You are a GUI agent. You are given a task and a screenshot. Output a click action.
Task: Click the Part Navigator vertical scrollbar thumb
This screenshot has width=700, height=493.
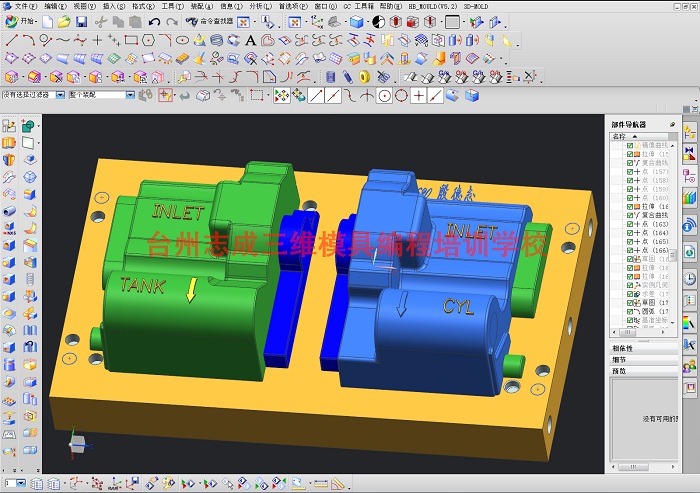coord(672,255)
